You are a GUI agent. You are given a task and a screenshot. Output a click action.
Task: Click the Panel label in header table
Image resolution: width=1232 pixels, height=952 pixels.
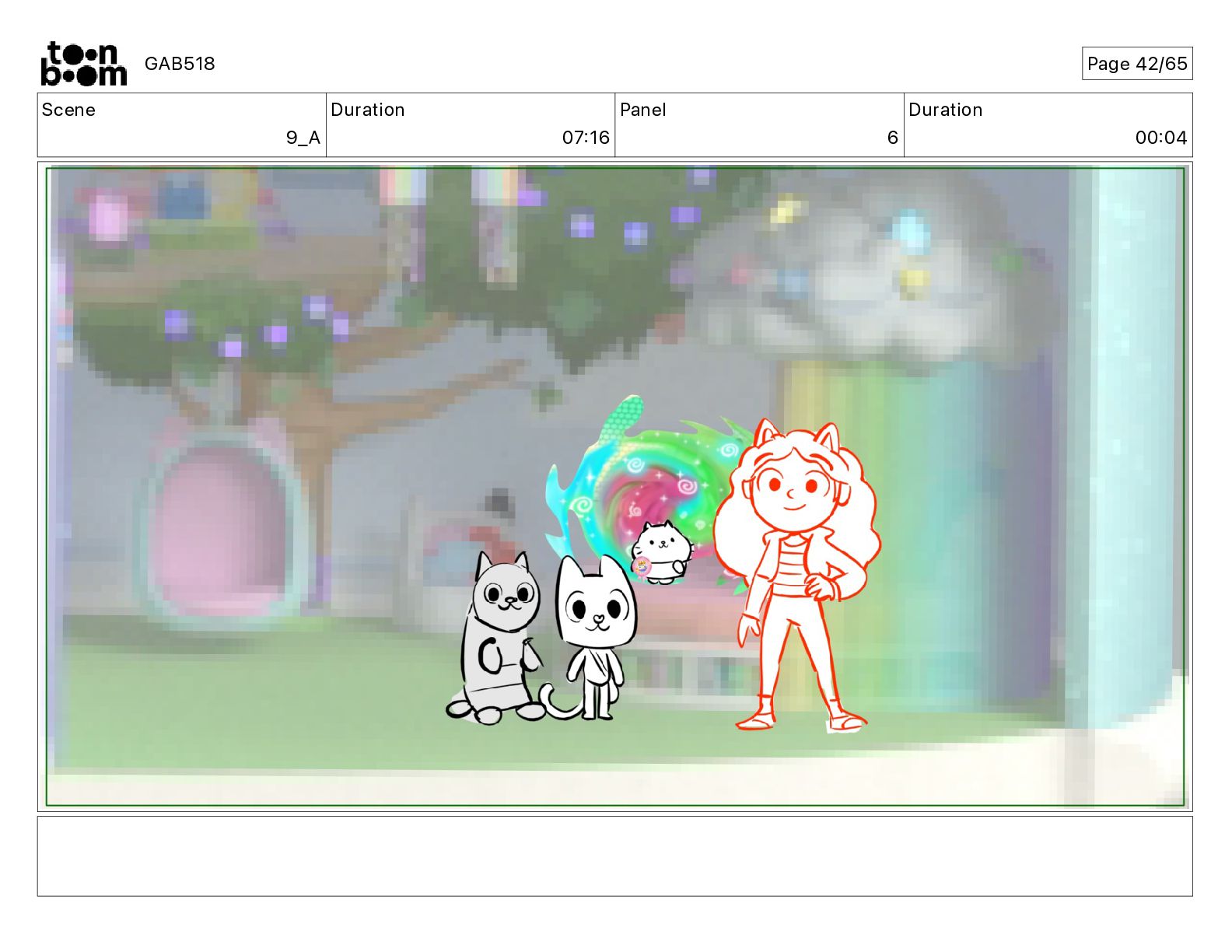click(643, 110)
